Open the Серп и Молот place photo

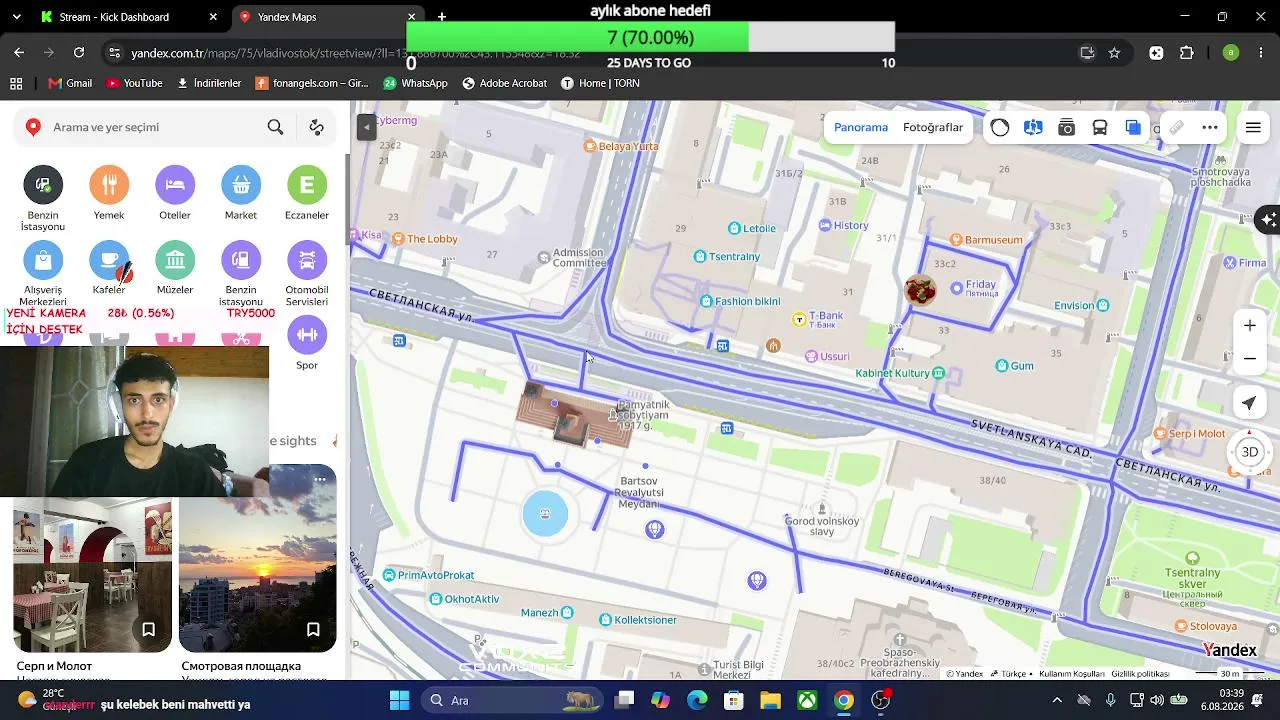(x=93, y=575)
